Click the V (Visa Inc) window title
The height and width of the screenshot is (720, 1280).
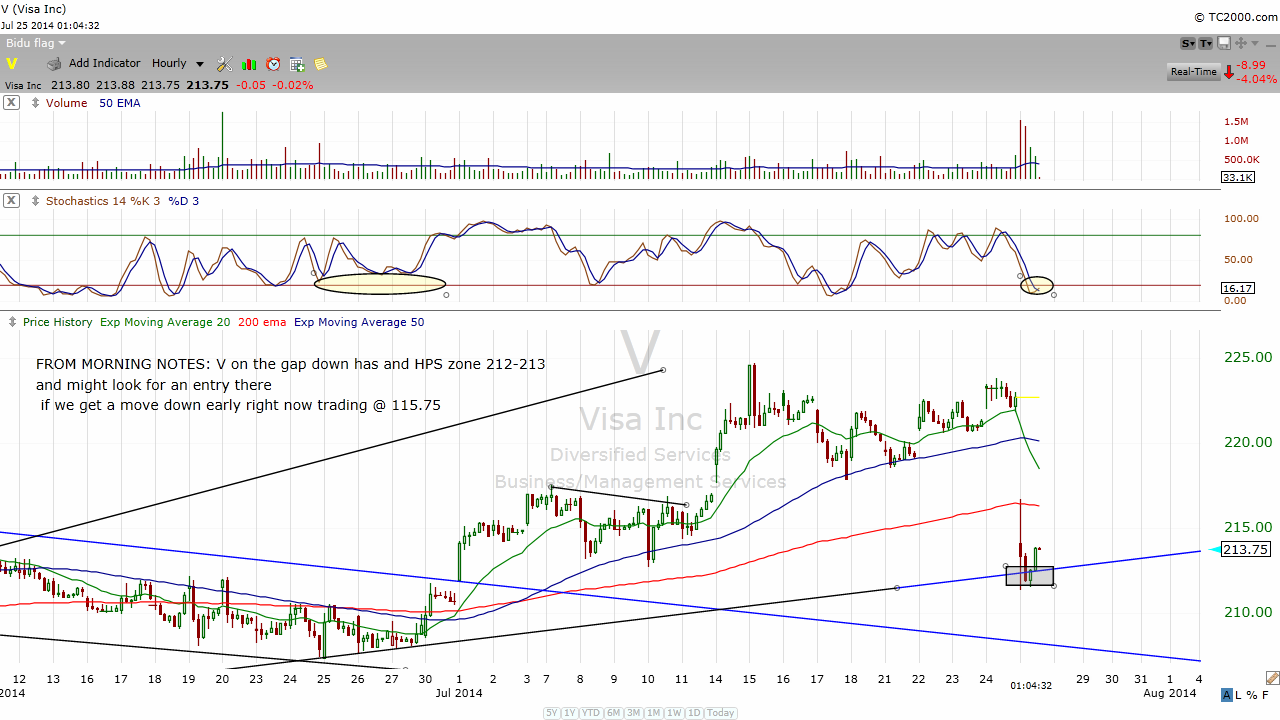tap(33, 9)
